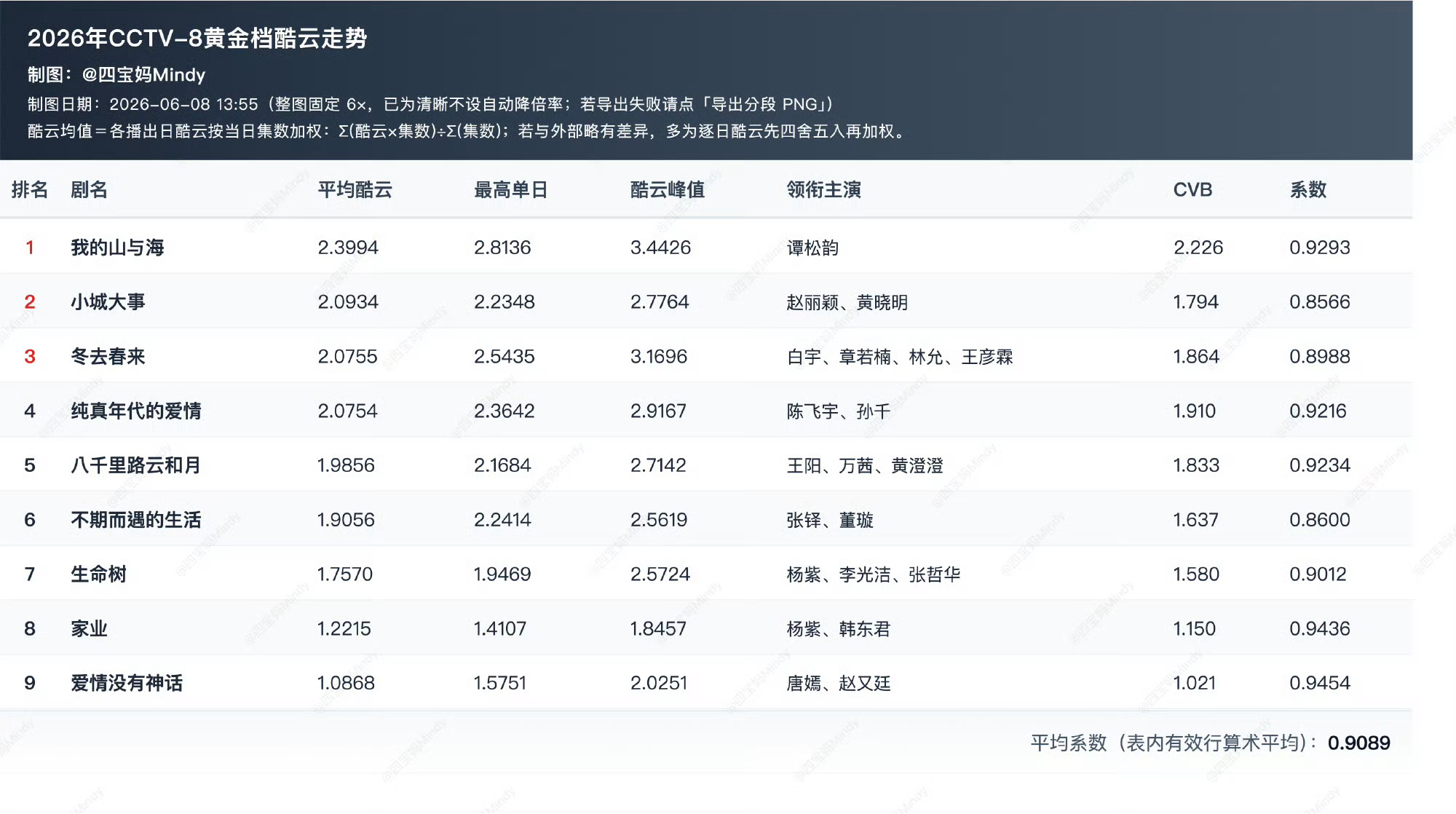This screenshot has height=814, width=1456.
Task: Click CVB value 1.910
Action: [1195, 411]
